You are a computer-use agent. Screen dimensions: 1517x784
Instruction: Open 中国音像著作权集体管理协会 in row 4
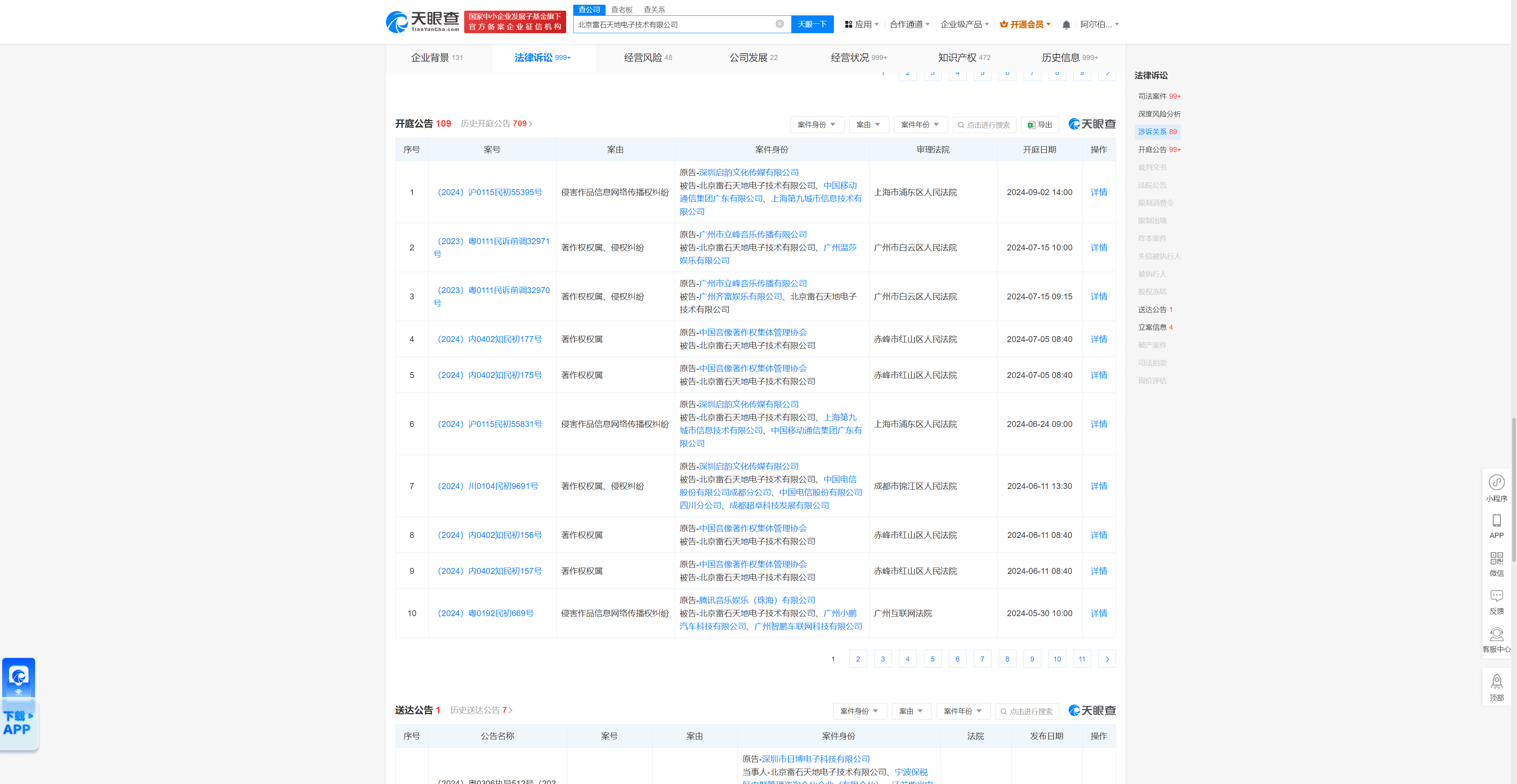point(753,333)
